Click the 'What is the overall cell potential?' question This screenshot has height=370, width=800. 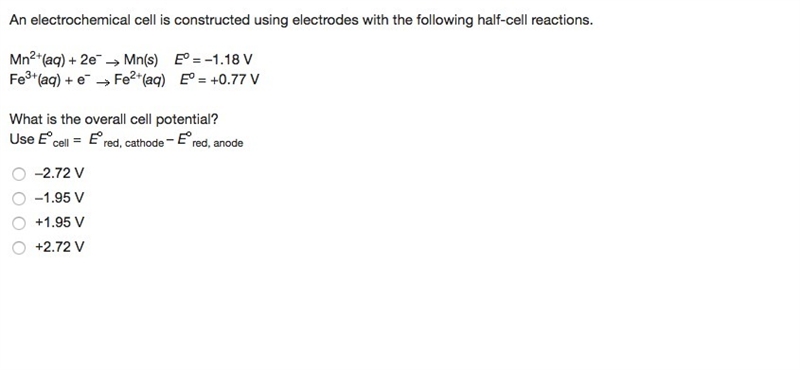click(114, 119)
